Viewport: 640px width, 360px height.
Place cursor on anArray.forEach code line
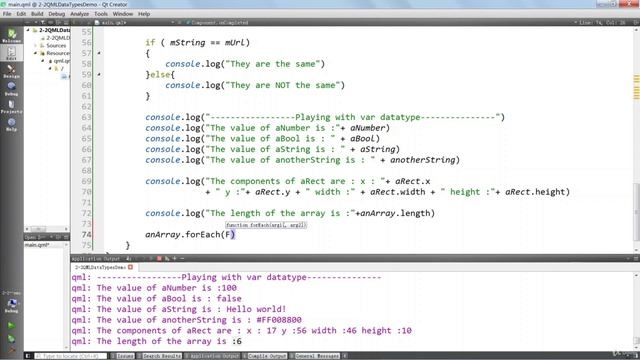(190, 235)
